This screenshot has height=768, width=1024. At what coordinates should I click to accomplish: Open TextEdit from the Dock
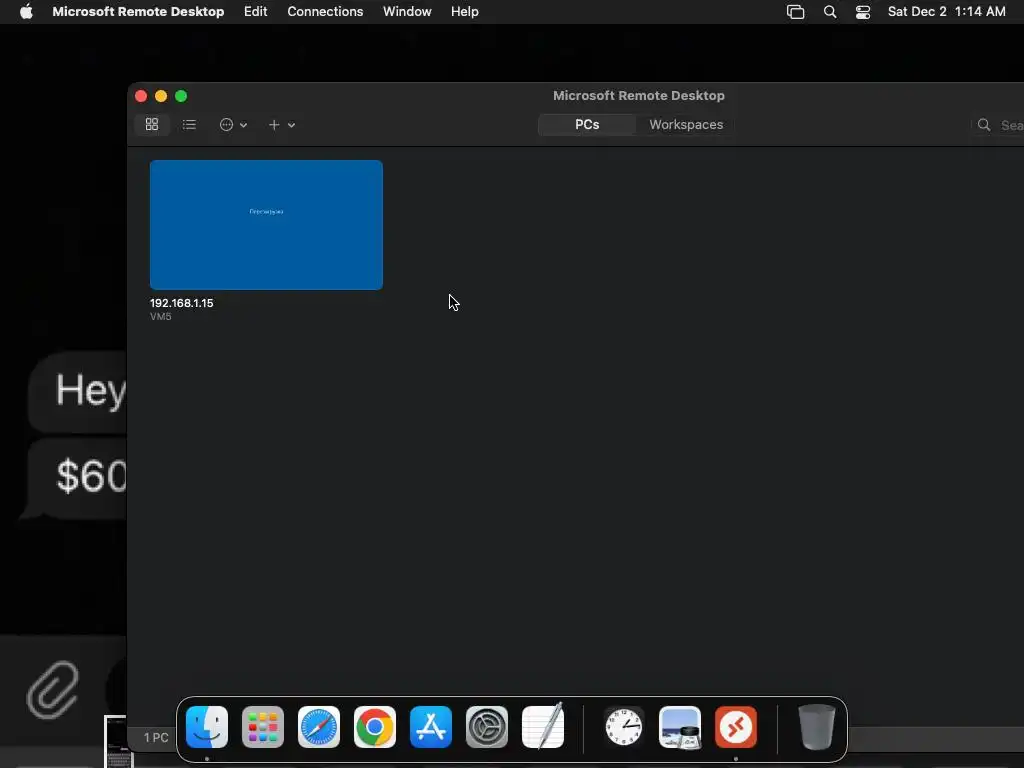(543, 726)
